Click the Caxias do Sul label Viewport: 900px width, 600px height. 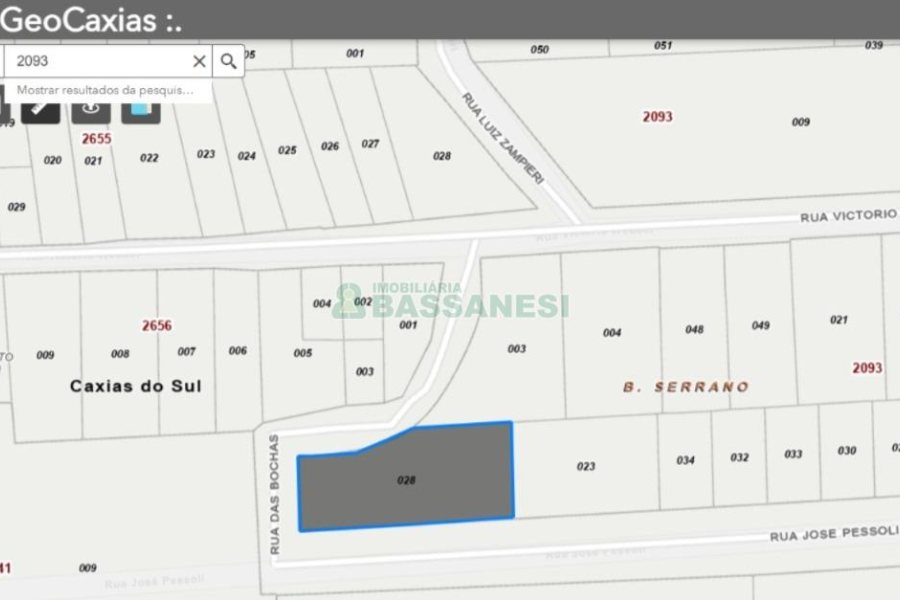click(x=137, y=385)
